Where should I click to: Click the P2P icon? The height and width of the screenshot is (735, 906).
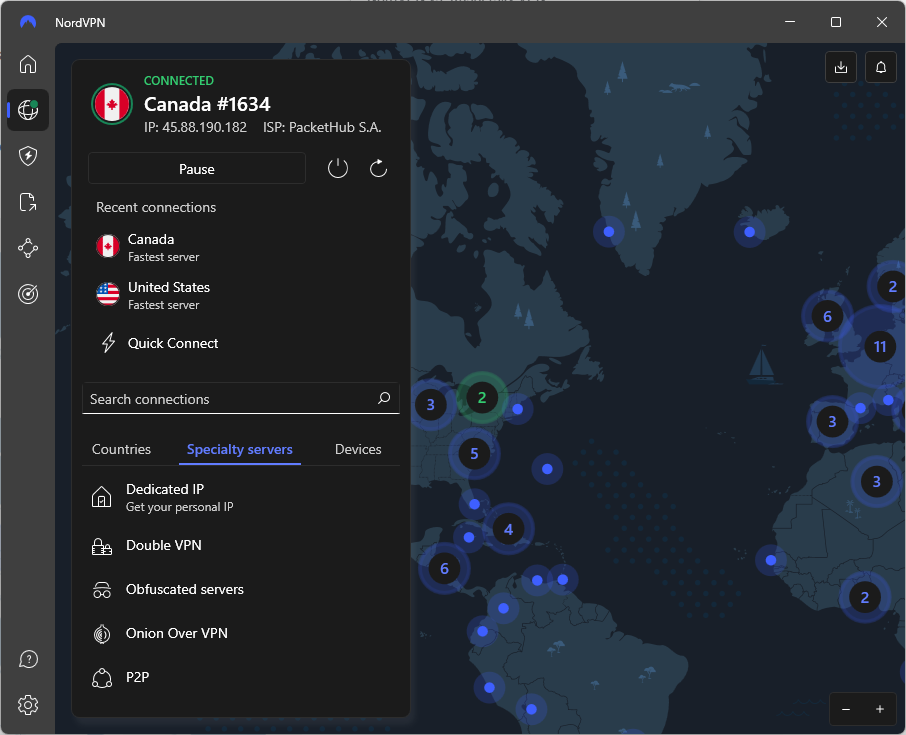tap(102, 678)
